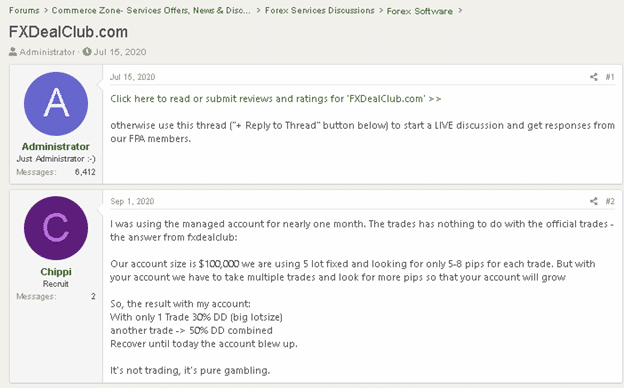The height and width of the screenshot is (388, 624).
Task: Click the Administrator author link under thread title
Action: (x=47, y=52)
